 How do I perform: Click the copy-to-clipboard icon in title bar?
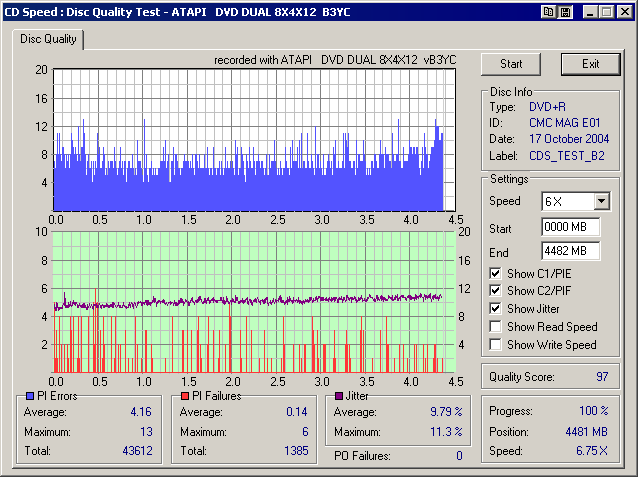click(548, 11)
